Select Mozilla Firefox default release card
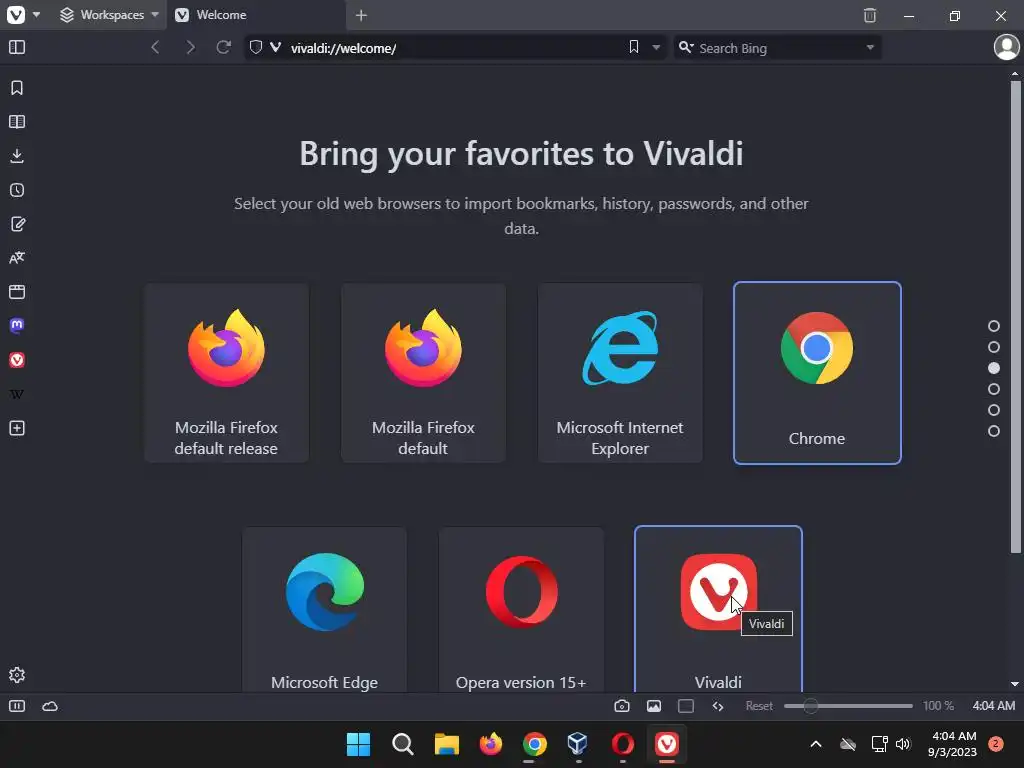 pos(227,373)
